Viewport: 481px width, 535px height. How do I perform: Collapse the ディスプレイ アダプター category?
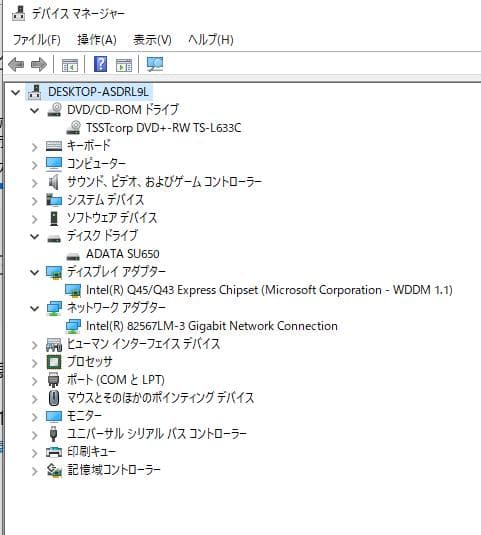click(34, 272)
